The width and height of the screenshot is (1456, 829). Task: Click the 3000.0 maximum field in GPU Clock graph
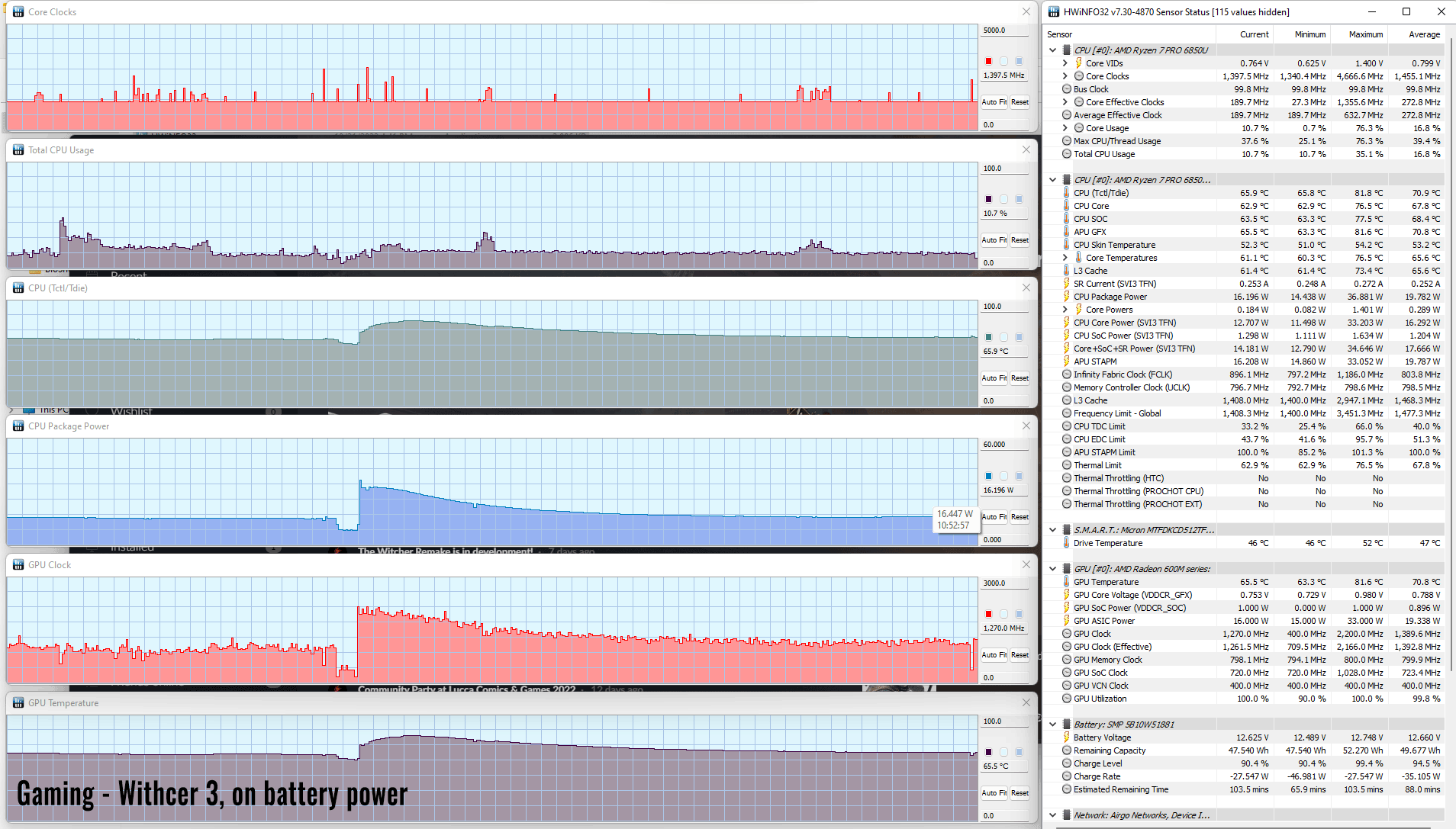click(x=1005, y=583)
